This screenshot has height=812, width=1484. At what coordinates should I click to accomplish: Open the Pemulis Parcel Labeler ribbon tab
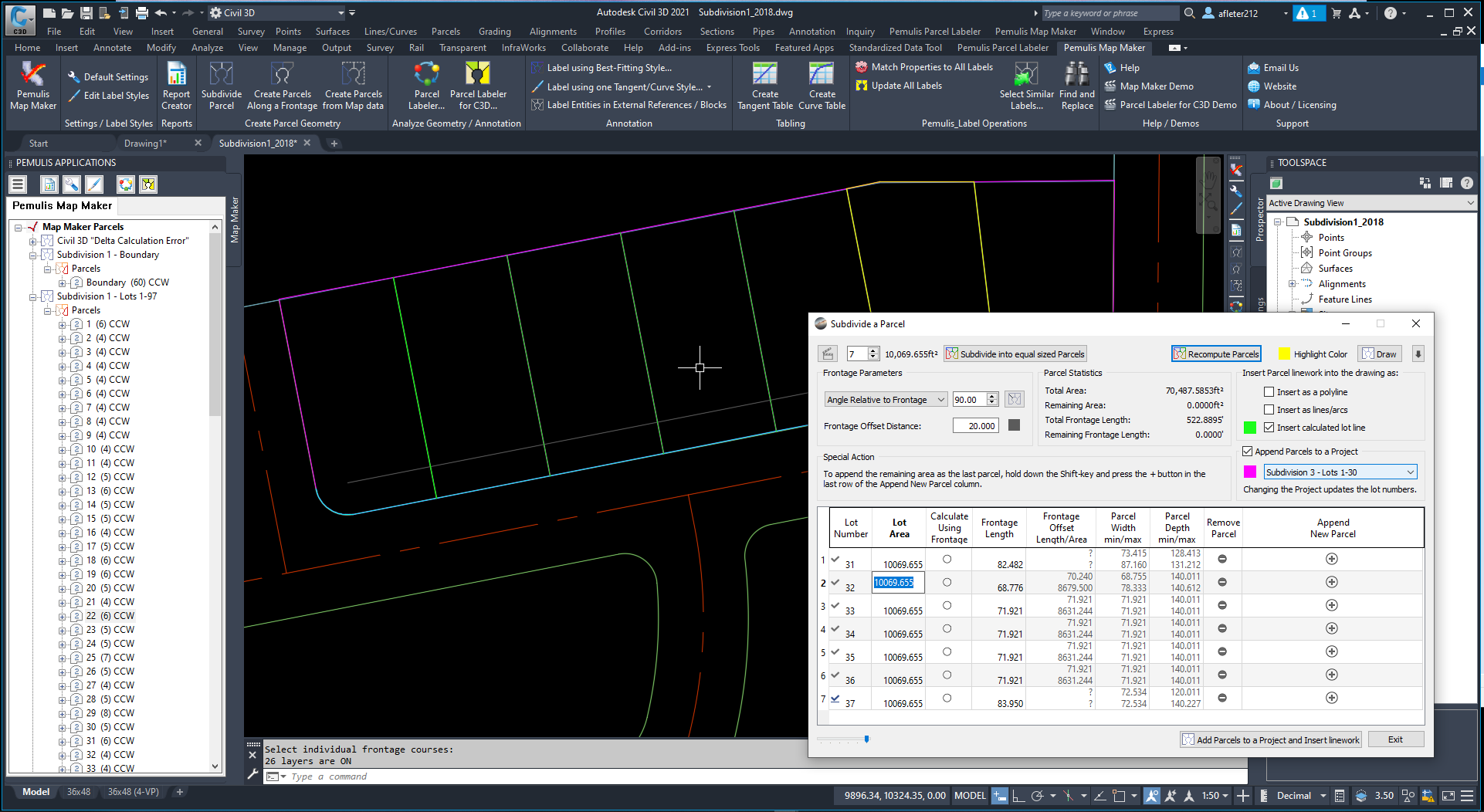(1002, 48)
